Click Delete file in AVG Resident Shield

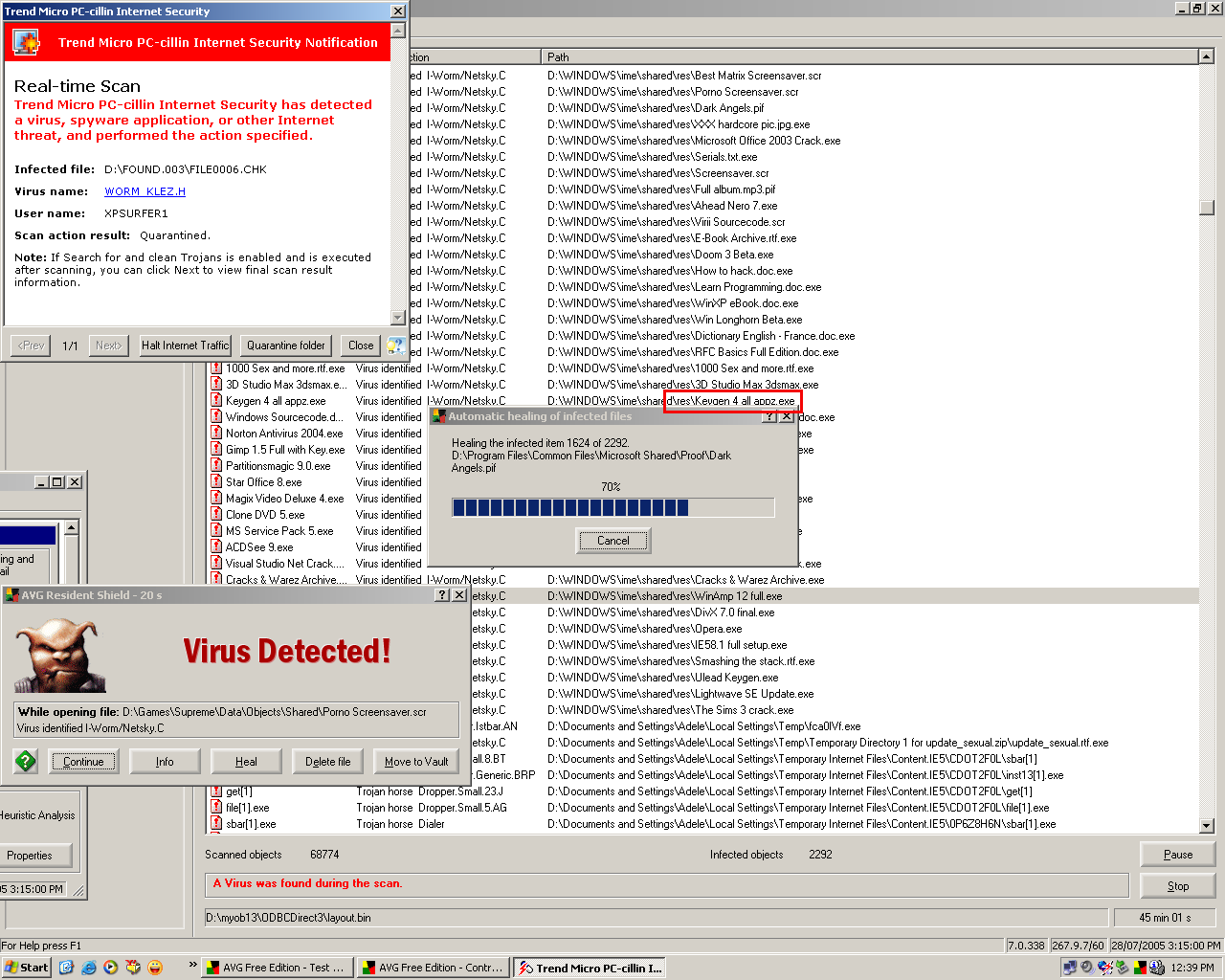coord(327,762)
